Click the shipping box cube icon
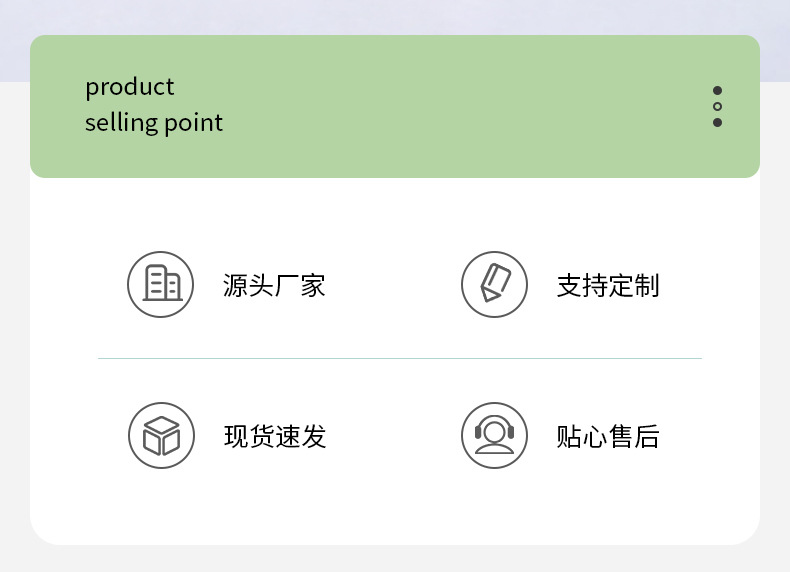Screen dimensions: 790x572 [160, 436]
